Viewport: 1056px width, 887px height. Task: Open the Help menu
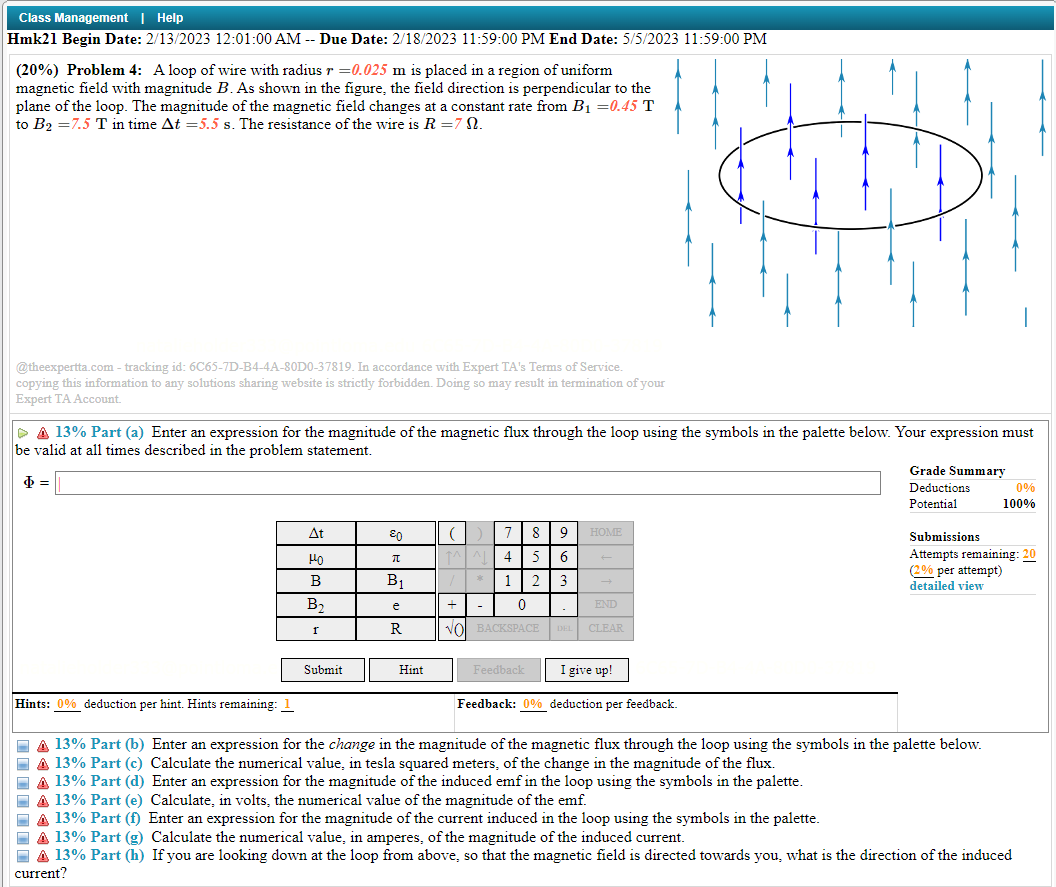169,17
